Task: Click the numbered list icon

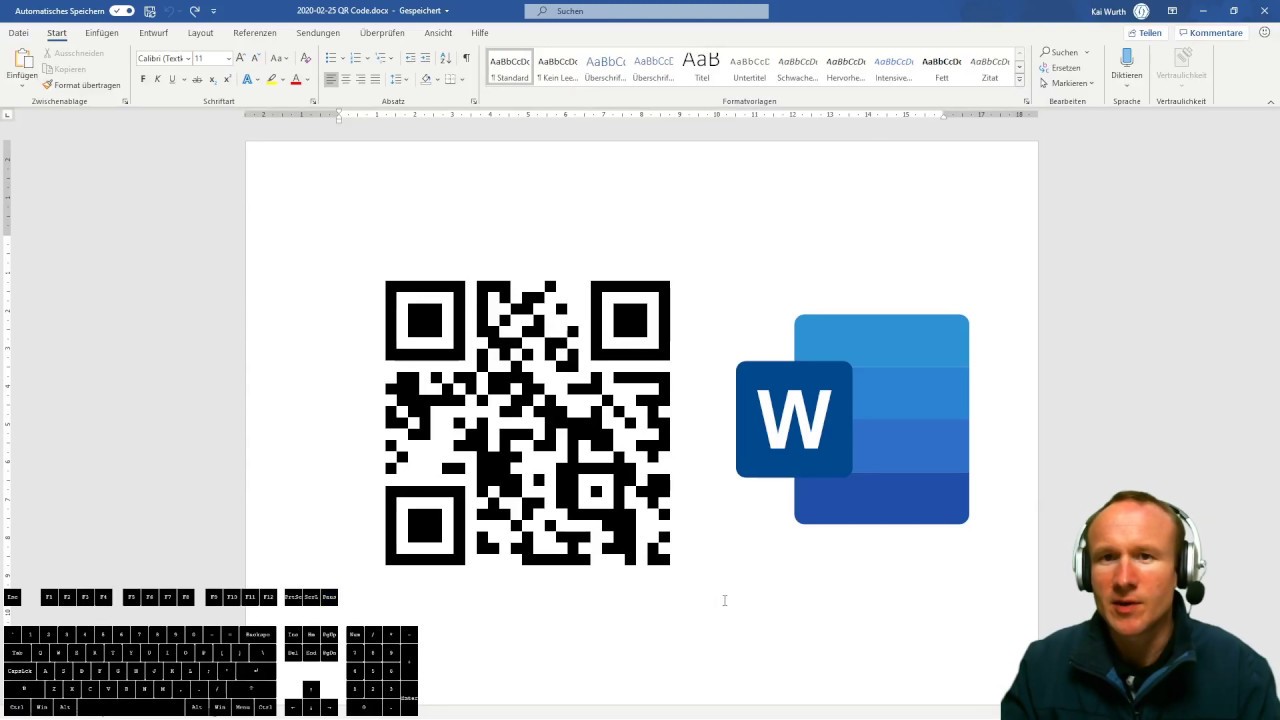Action: (x=355, y=58)
